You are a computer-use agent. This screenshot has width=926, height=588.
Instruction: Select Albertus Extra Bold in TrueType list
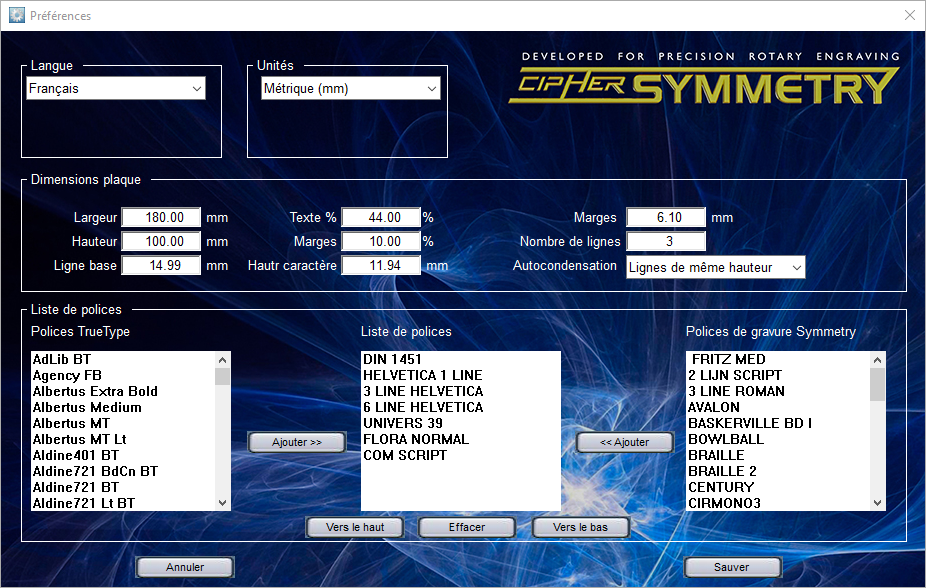(x=95, y=391)
